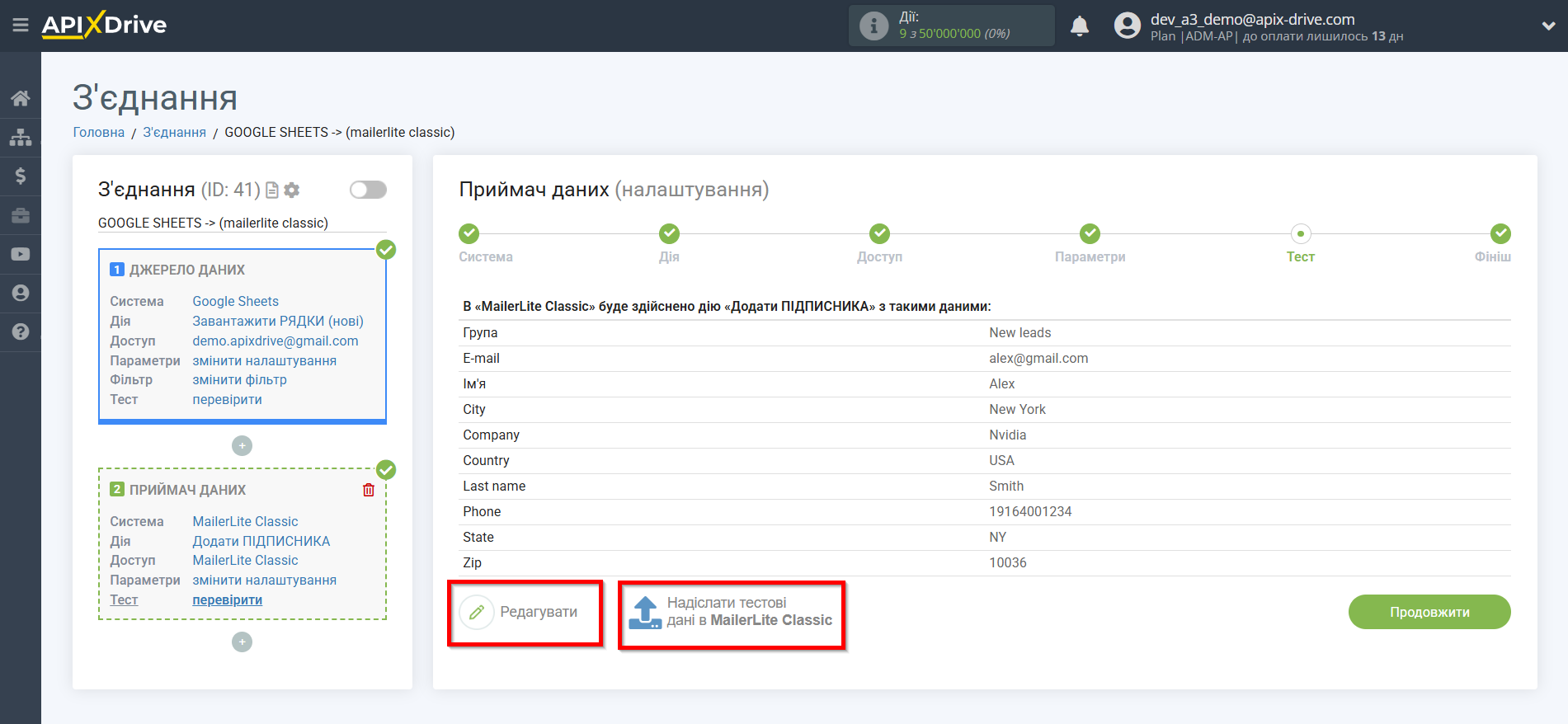Click the alex@gmail.com value

(x=1038, y=359)
